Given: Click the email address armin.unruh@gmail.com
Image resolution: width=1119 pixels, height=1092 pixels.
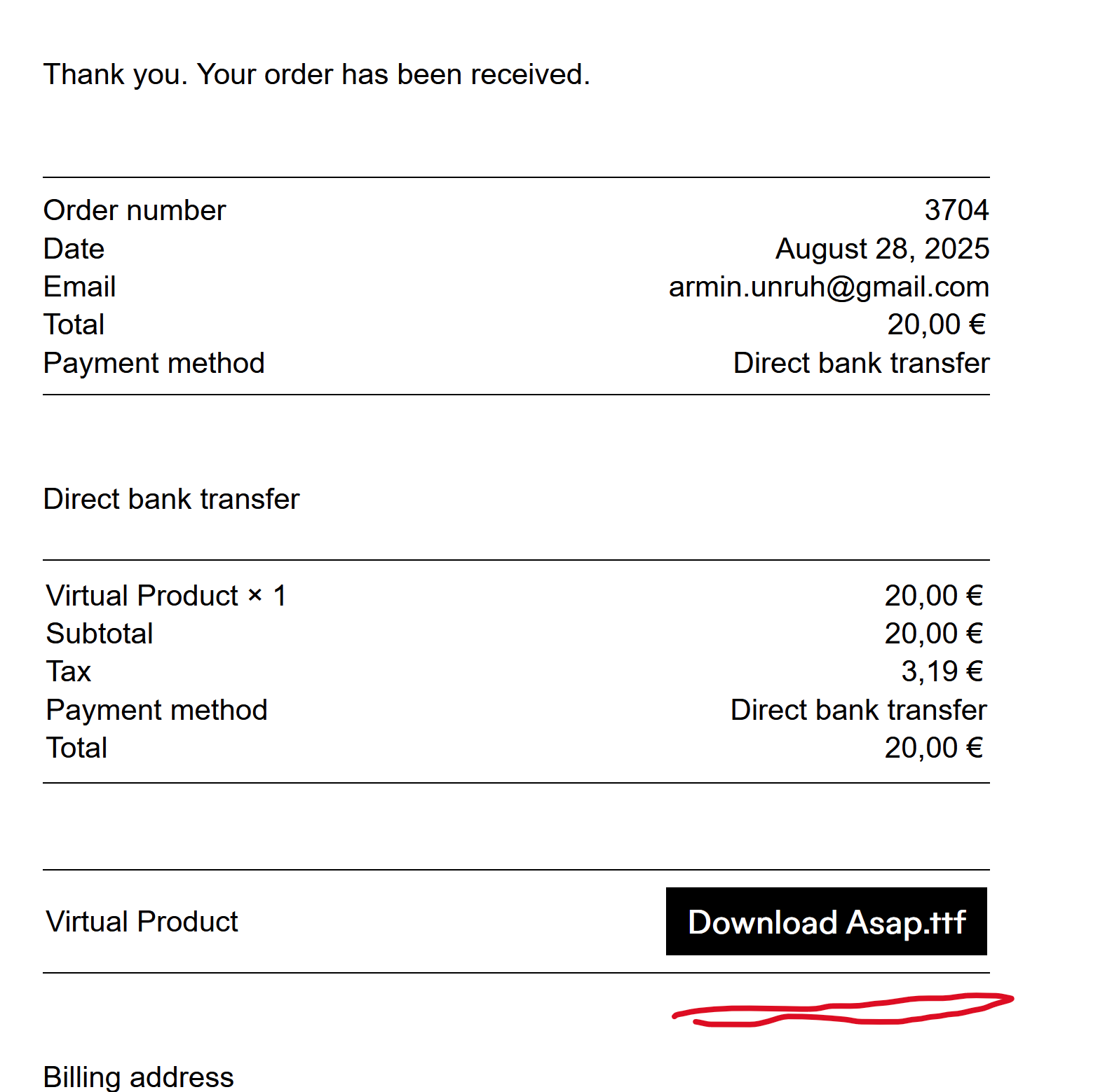Looking at the screenshot, I should 829,287.
